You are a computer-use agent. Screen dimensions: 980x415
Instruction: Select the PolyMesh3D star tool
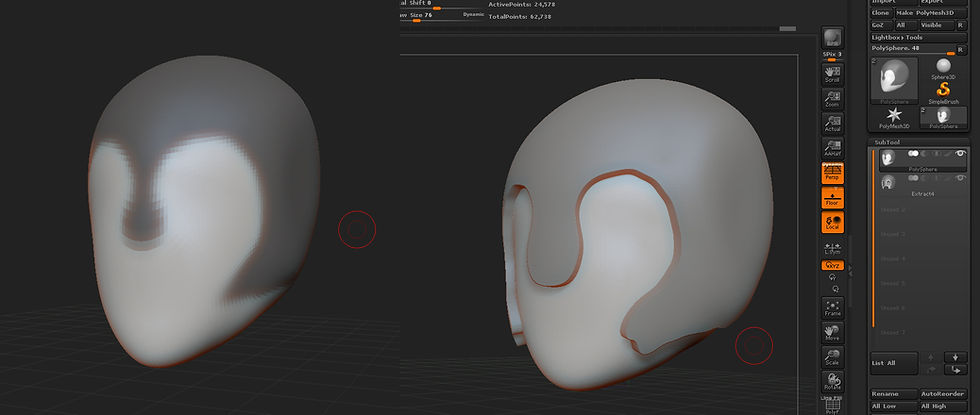pyautogui.click(x=894, y=117)
